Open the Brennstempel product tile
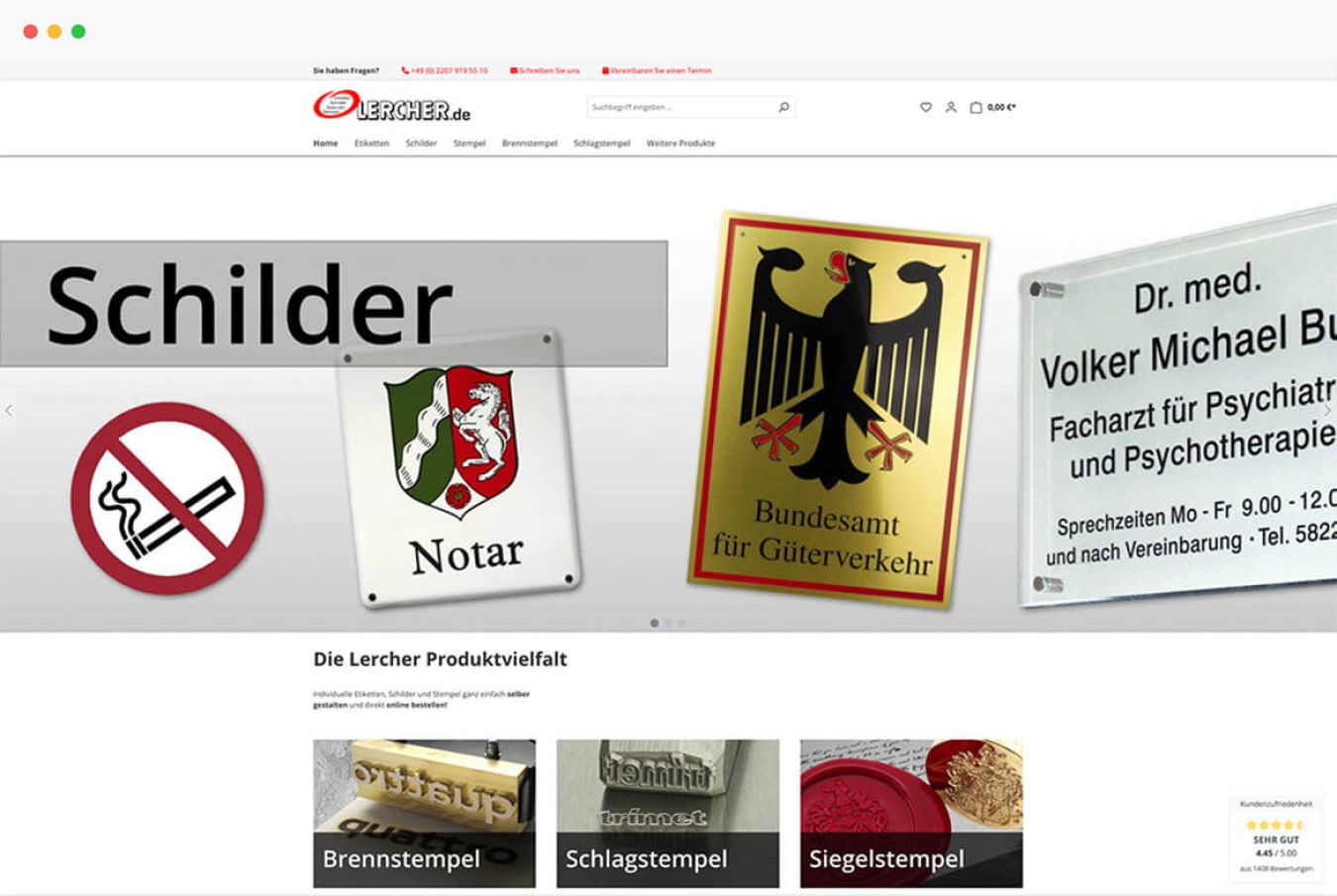The image size is (1337, 896). click(x=424, y=813)
